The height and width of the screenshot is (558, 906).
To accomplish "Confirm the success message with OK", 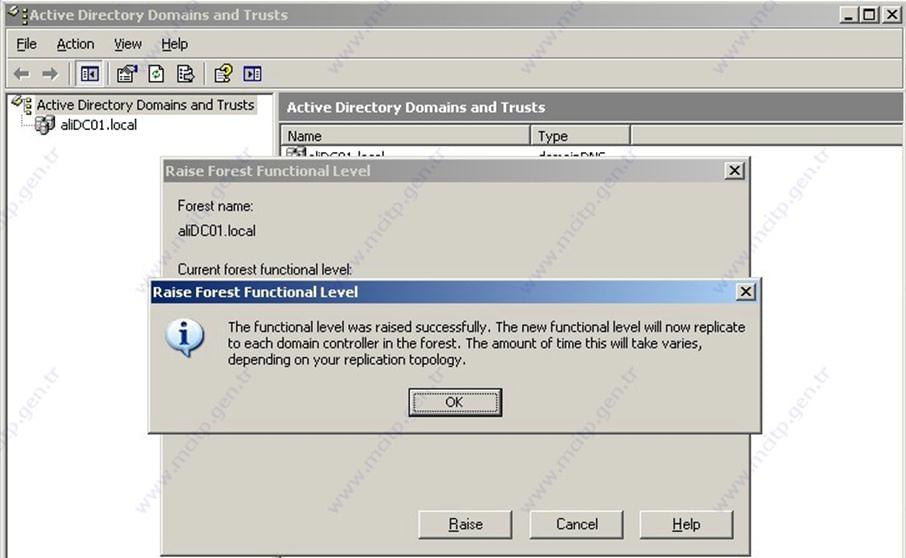I will click(x=455, y=402).
